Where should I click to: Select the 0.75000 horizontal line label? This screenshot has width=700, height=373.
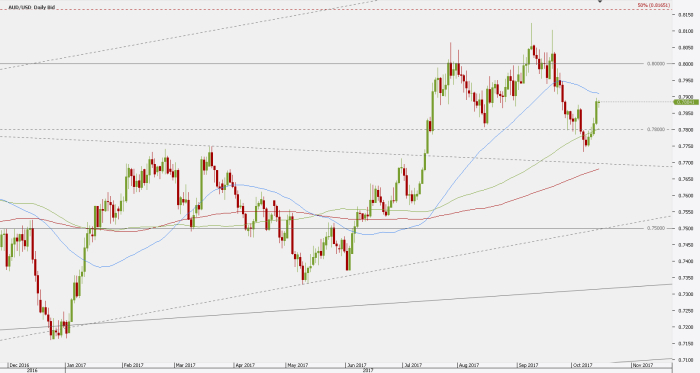(655, 228)
